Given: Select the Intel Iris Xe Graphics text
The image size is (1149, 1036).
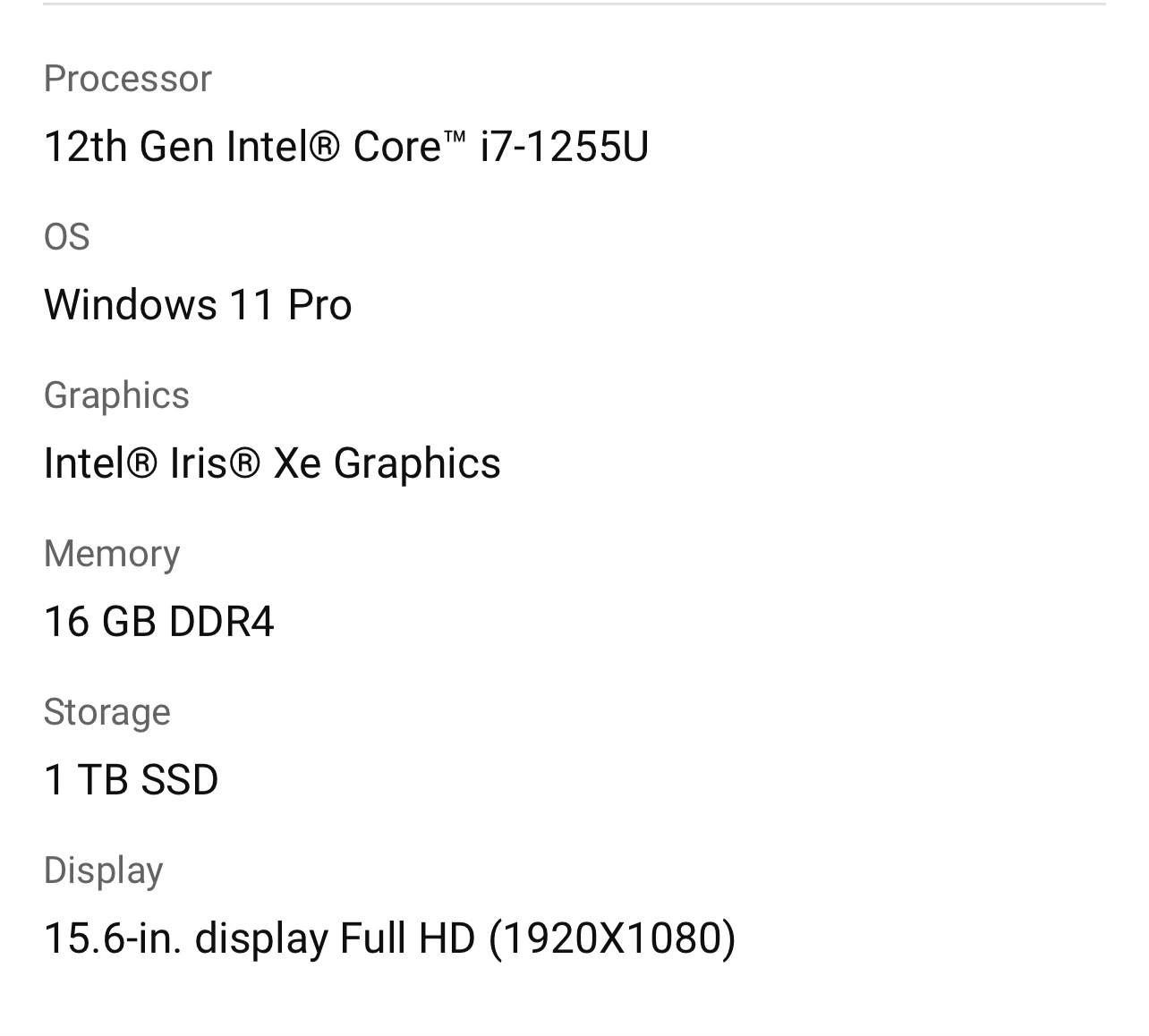Looking at the screenshot, I should coord(272,463).
